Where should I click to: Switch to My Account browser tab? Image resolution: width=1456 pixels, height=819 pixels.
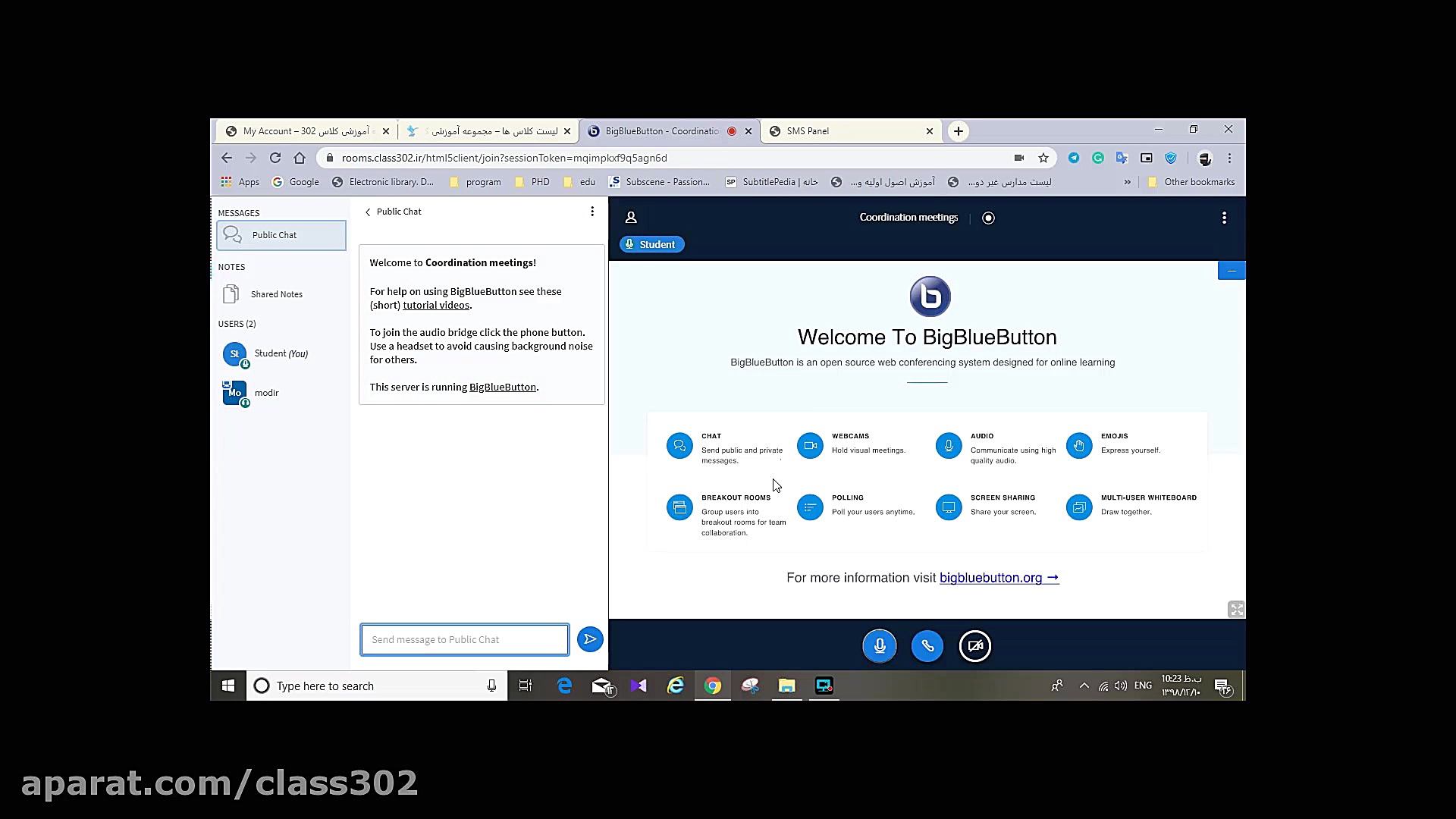tap(306, 131)
